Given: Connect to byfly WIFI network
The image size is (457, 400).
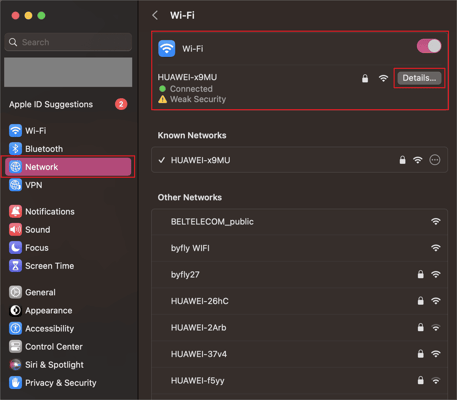Looking at the screenshot, I should click(x=299, y=248).
